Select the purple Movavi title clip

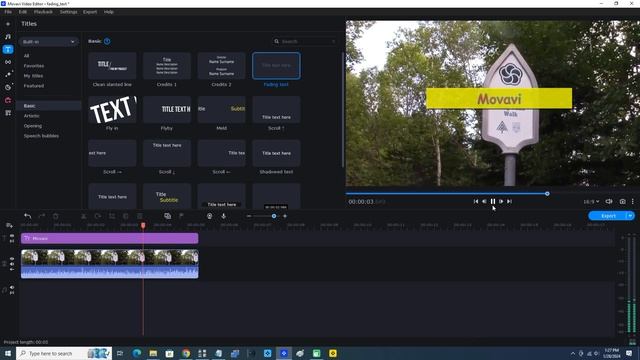pyautogui.click(x=110, y=238)
